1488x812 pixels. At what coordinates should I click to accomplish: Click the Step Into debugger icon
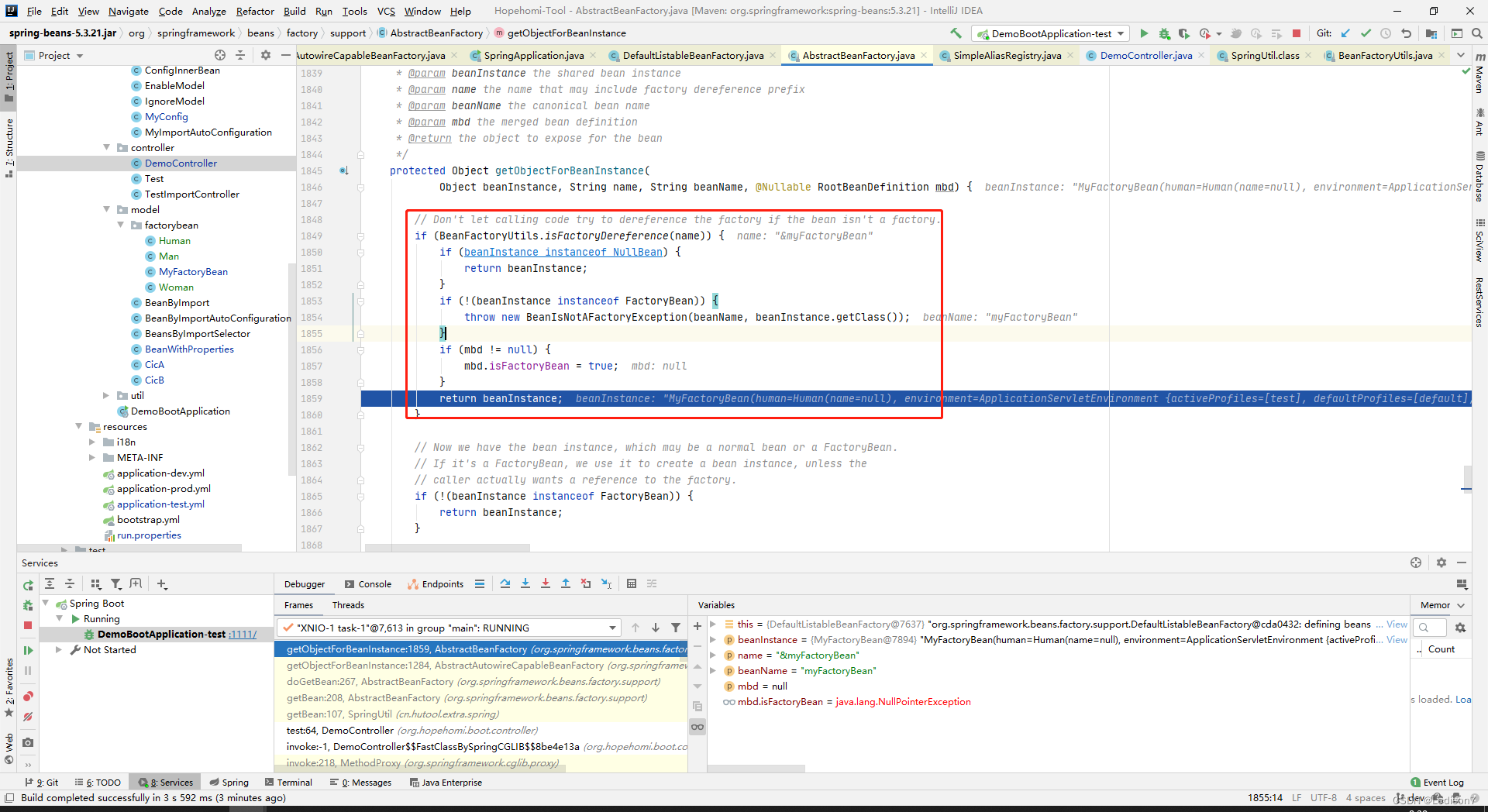coord(525,583)
